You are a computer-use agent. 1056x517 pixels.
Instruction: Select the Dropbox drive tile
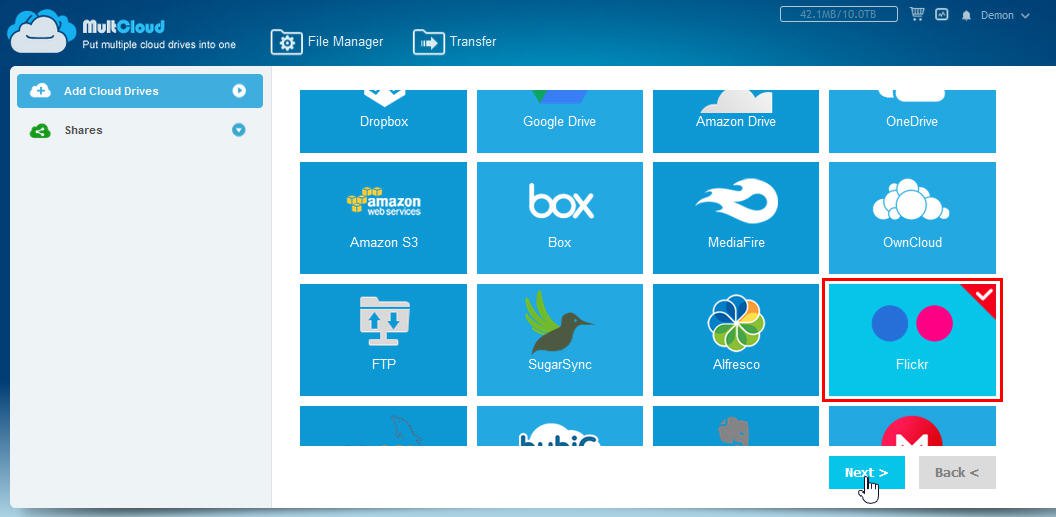[x=383, y=121]
